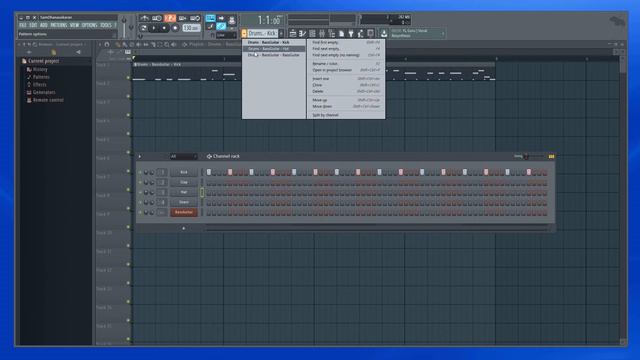Screen dimensions: 640x360
Task: Mute the Snare channel LED
Action: pos(140,202)
